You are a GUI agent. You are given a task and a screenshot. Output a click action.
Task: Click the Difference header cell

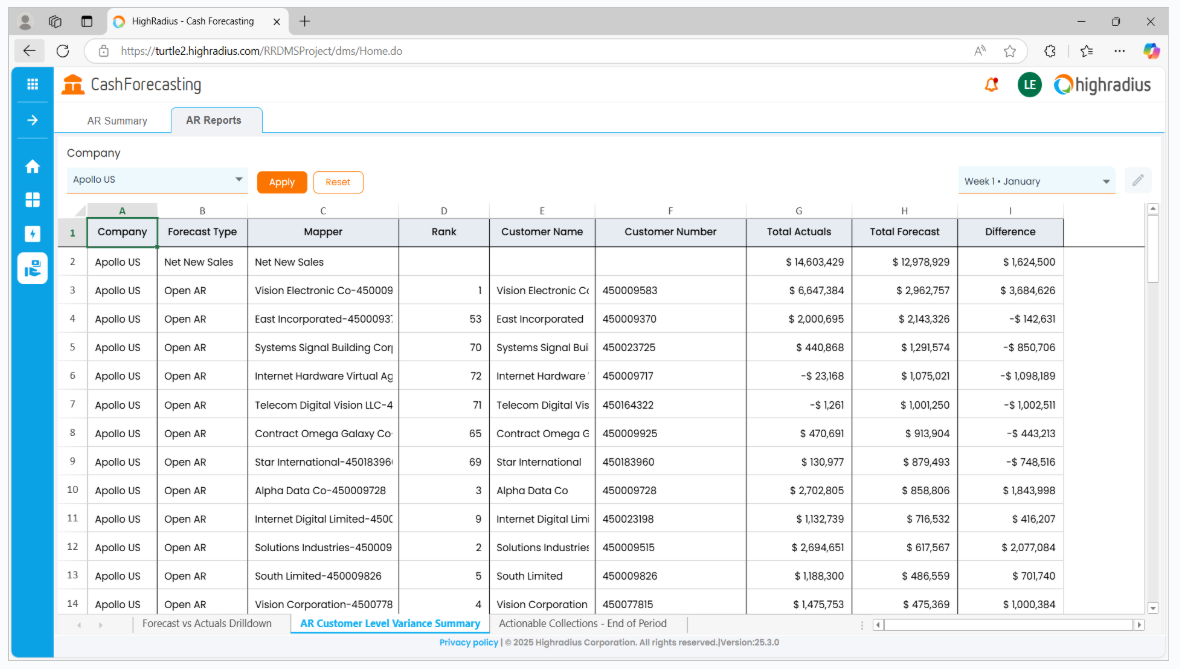1010,232
